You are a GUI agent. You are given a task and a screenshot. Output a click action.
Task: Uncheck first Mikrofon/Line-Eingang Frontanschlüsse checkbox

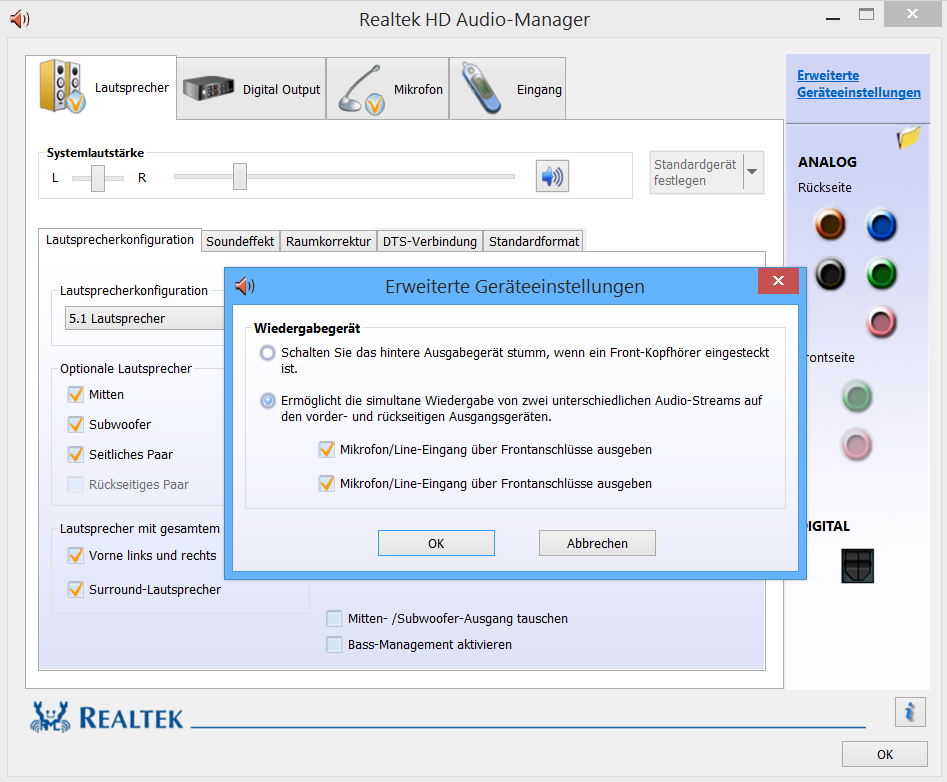[x=327, y=449]
